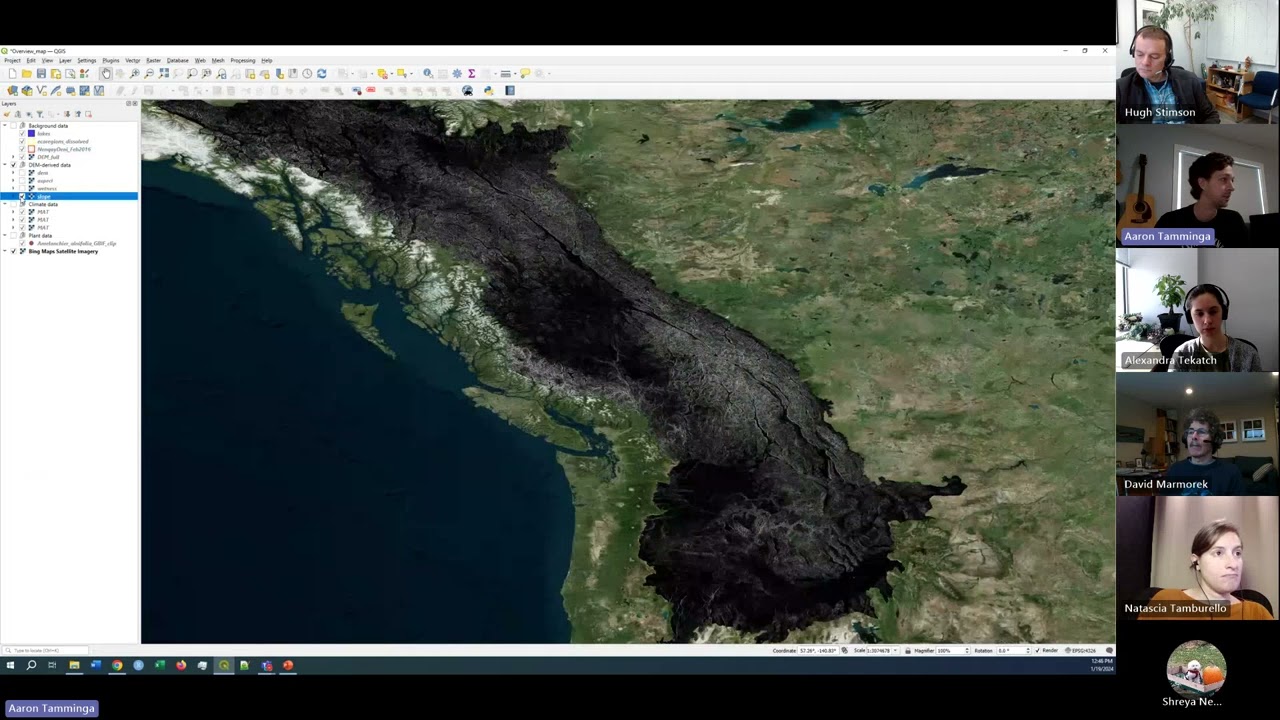Remove the selected layer from Layers panel

(88, 114)
